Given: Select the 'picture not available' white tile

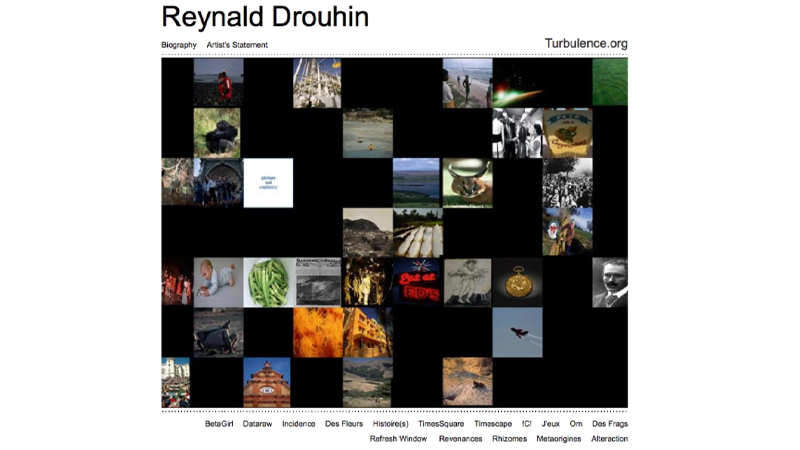Looking at the screenshot, I should pos(268,183).
